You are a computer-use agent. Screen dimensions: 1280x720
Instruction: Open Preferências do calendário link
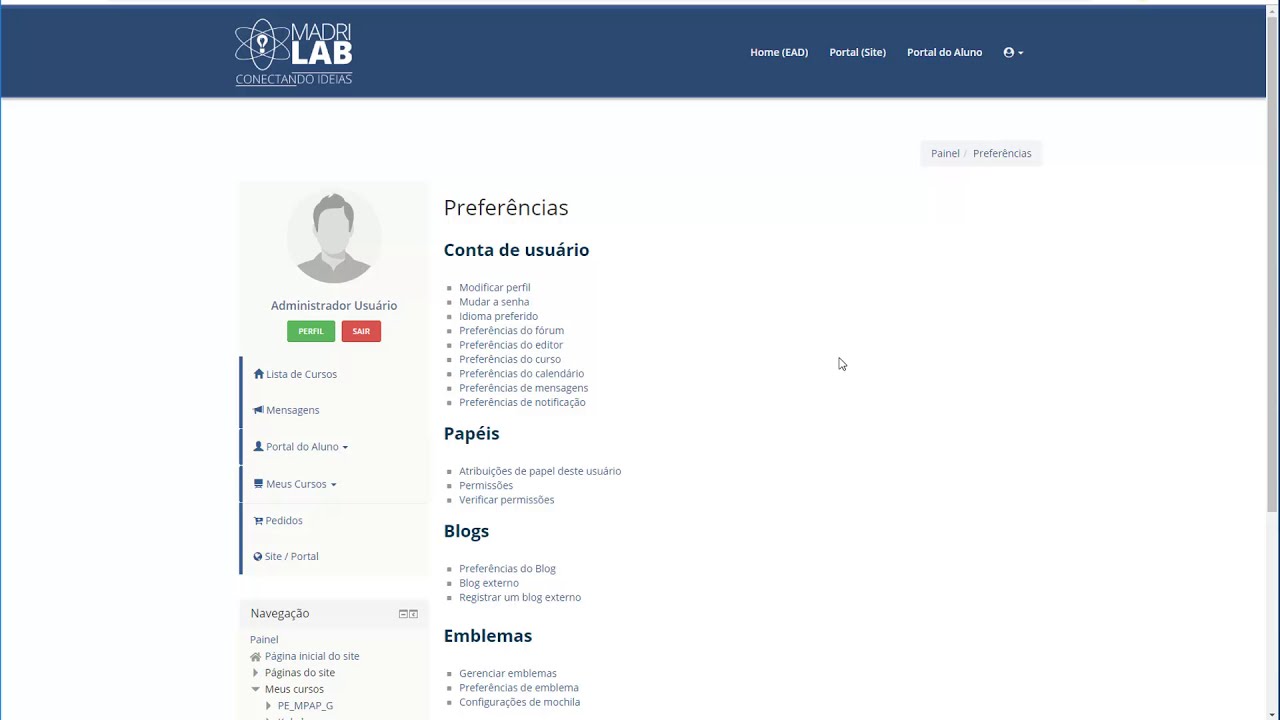[x=521, y=373]
